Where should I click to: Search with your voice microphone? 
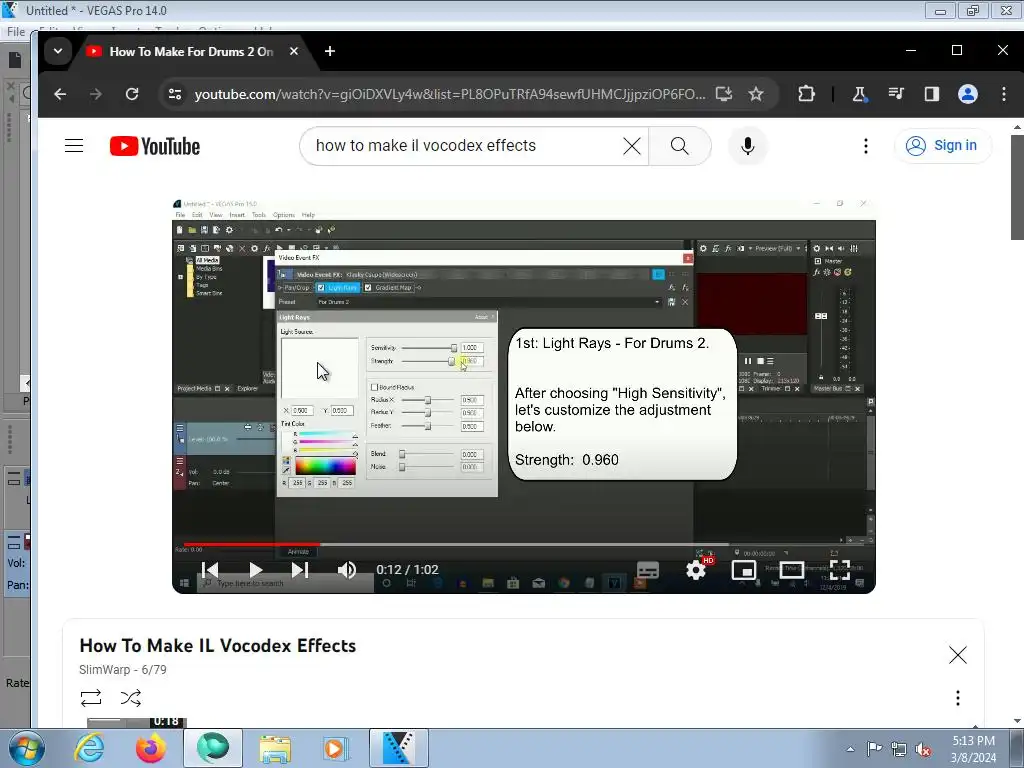[x=748, y=146]
